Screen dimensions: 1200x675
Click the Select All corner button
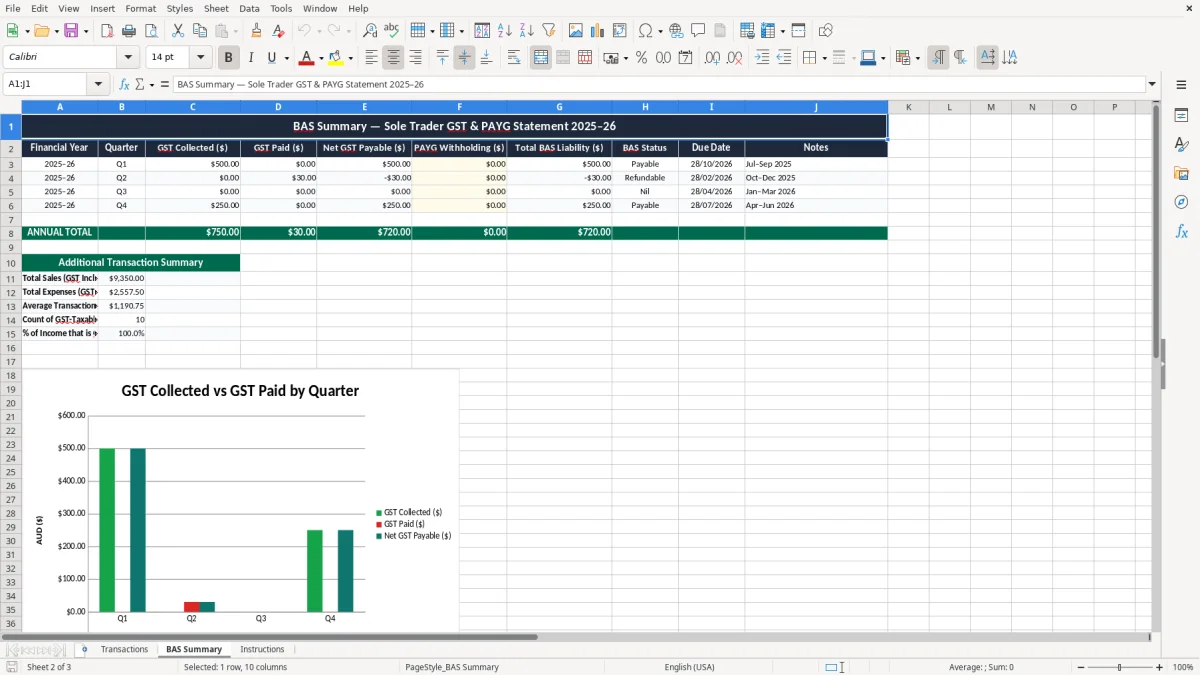click(11, 107)
